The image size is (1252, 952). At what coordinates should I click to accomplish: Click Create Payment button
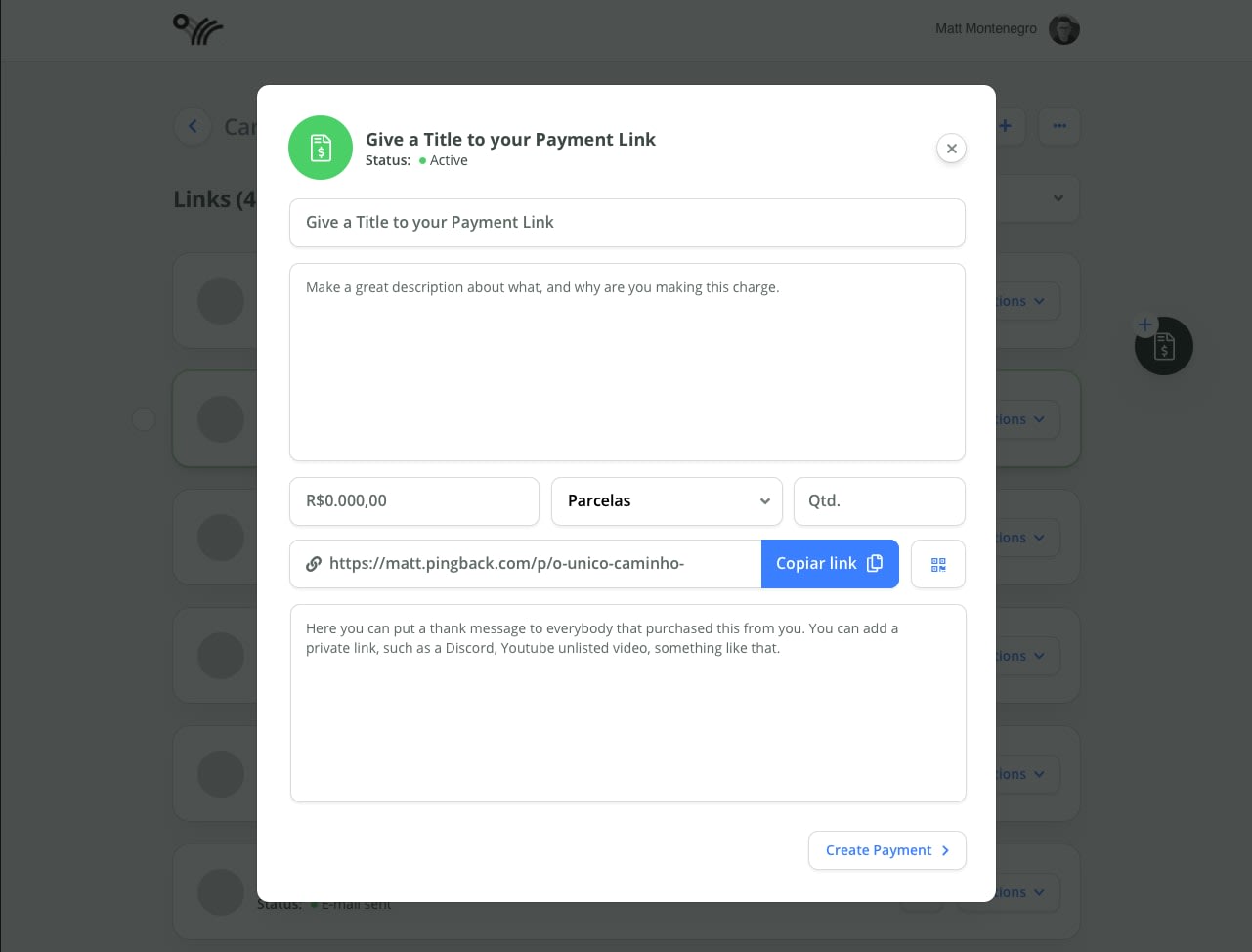point(887,850)
